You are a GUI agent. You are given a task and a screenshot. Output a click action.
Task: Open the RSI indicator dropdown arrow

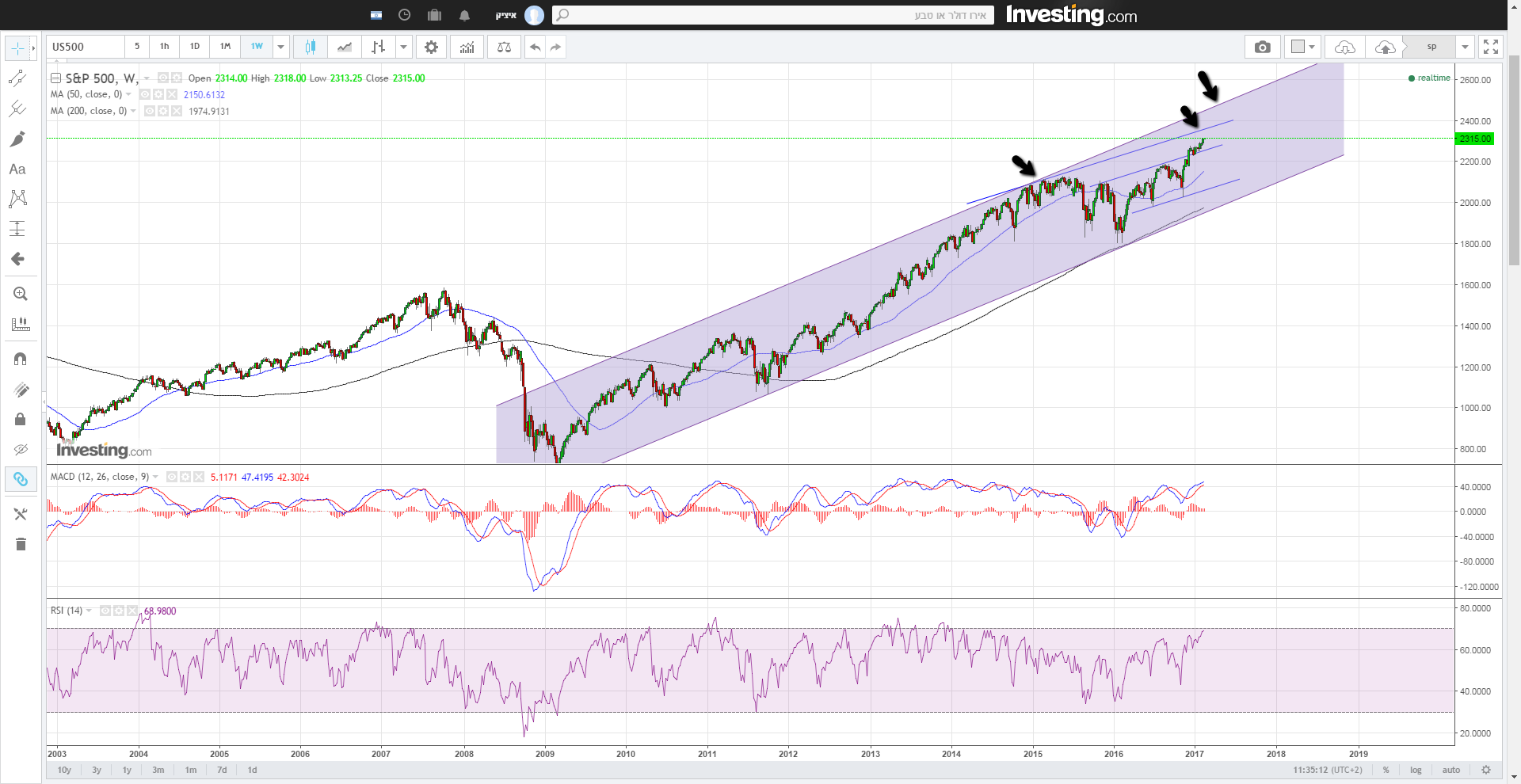[x=89, y=611]
